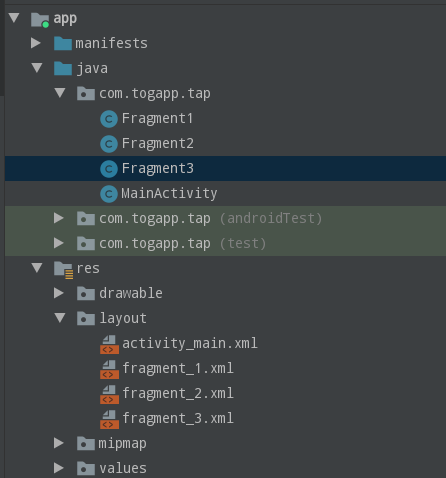
Task: Expand com.togapp.tap (test) package
Action: coord(59,243)
